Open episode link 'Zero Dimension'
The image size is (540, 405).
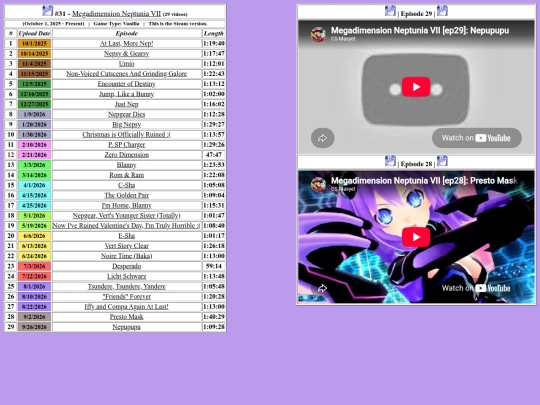pos(126,155)
